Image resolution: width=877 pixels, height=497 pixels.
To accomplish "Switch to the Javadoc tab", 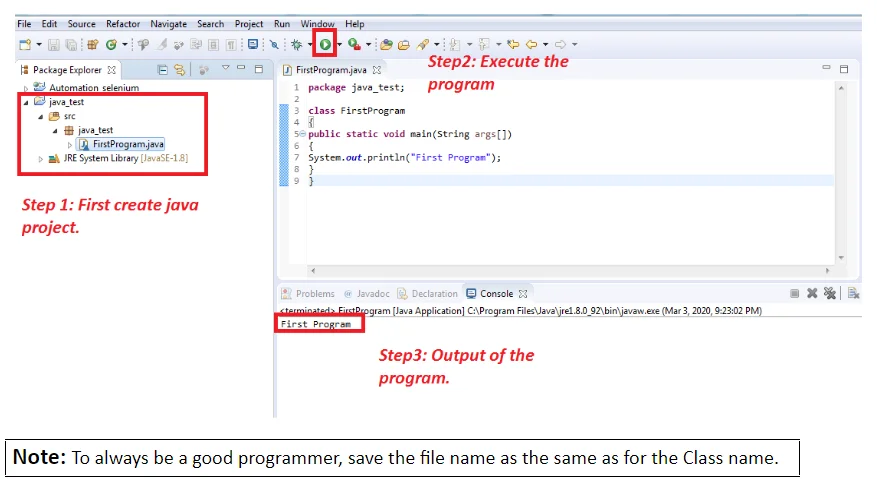I will click(x=366, y=294).
